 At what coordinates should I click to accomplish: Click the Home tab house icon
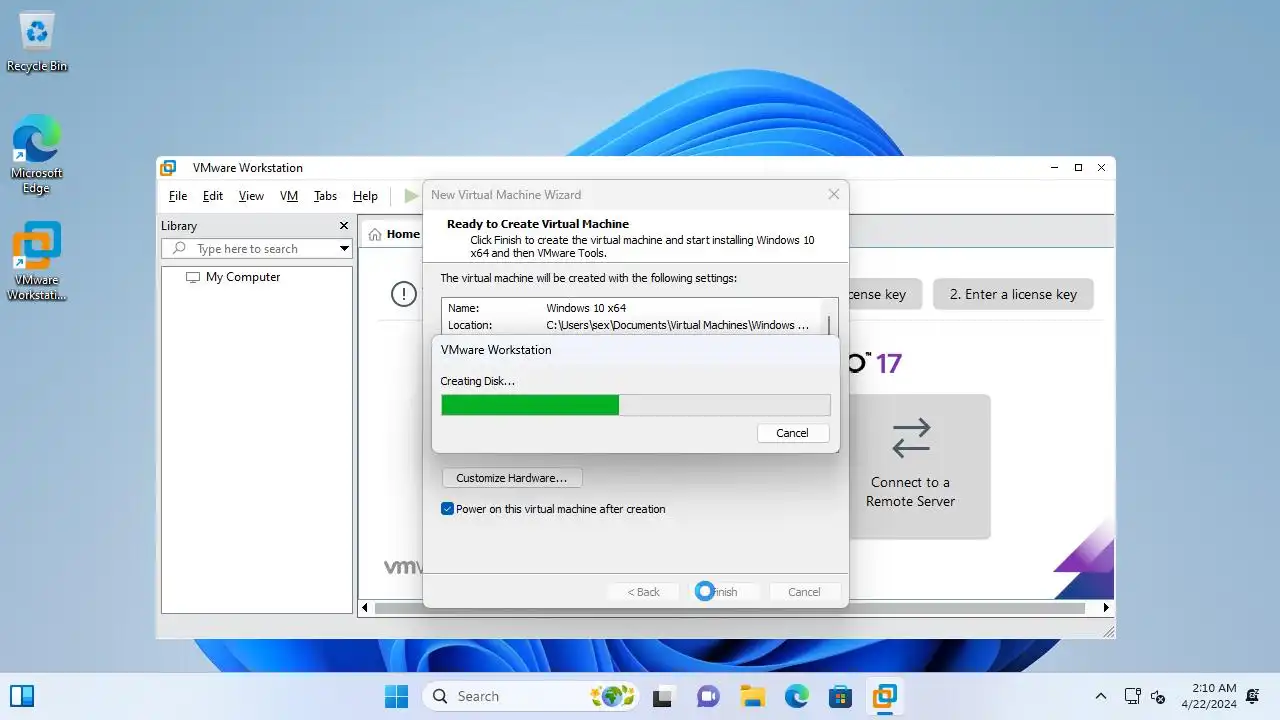(375, 234)
